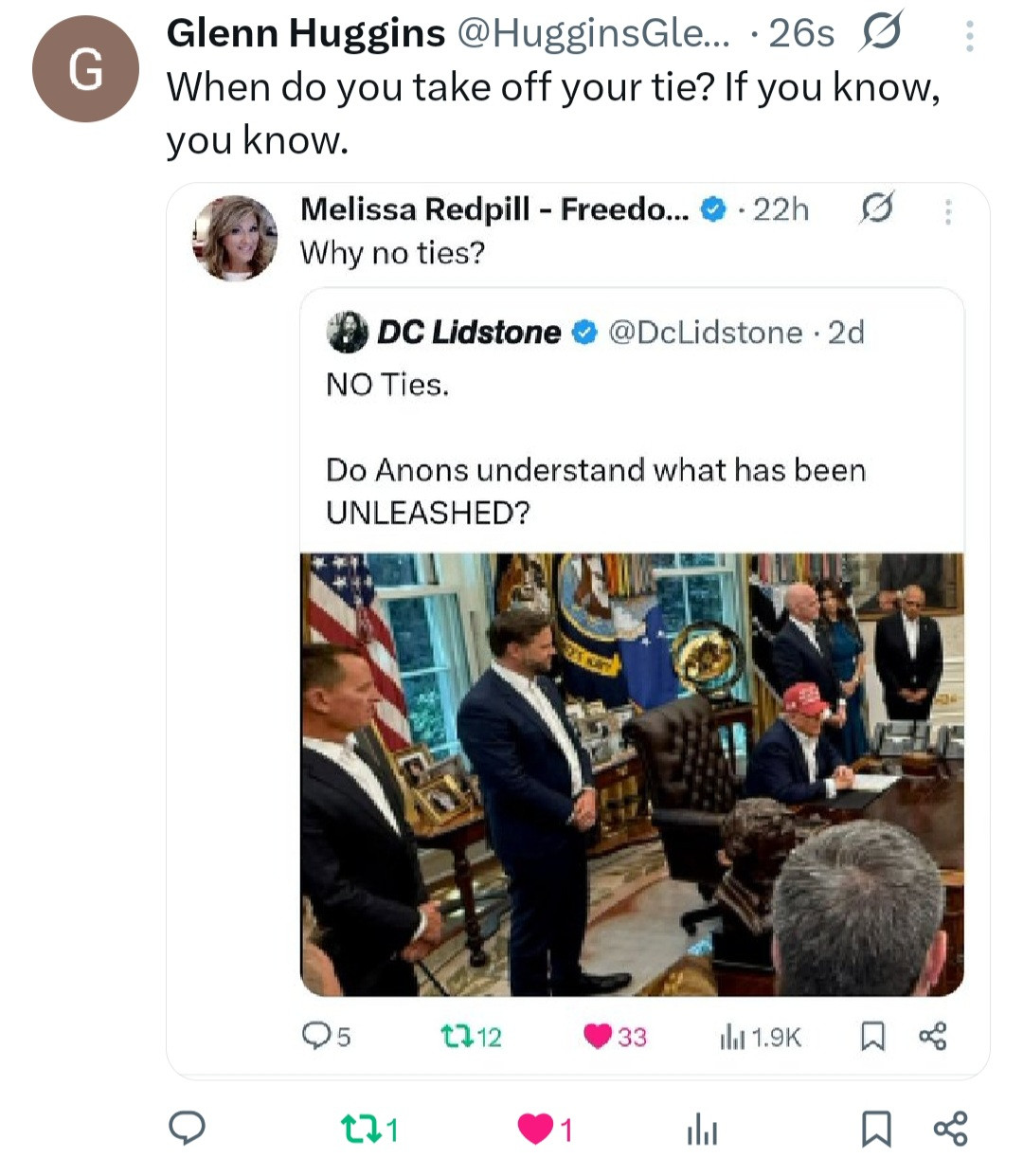The image size is (1023, 1176).
Task: Reply to Melissa Redpill's quoted tweet
Action: (315, 1037)
